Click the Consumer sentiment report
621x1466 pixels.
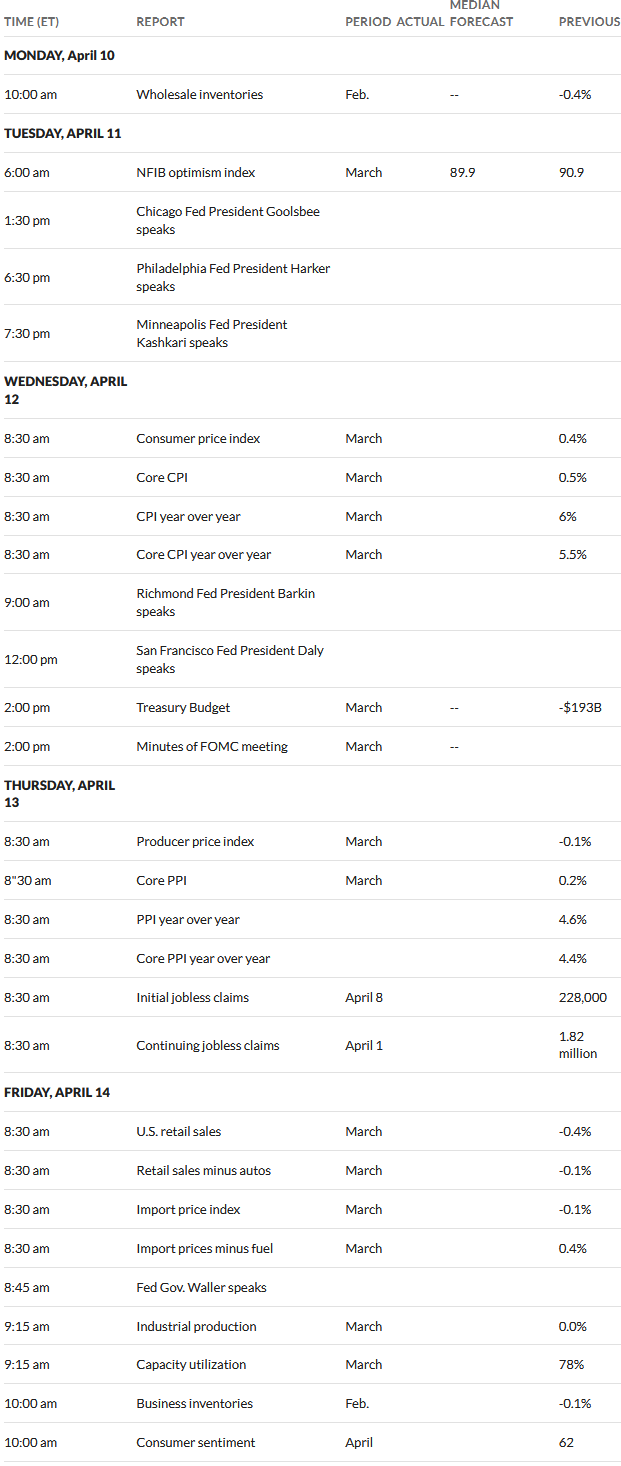click(x=196, y=1443)
